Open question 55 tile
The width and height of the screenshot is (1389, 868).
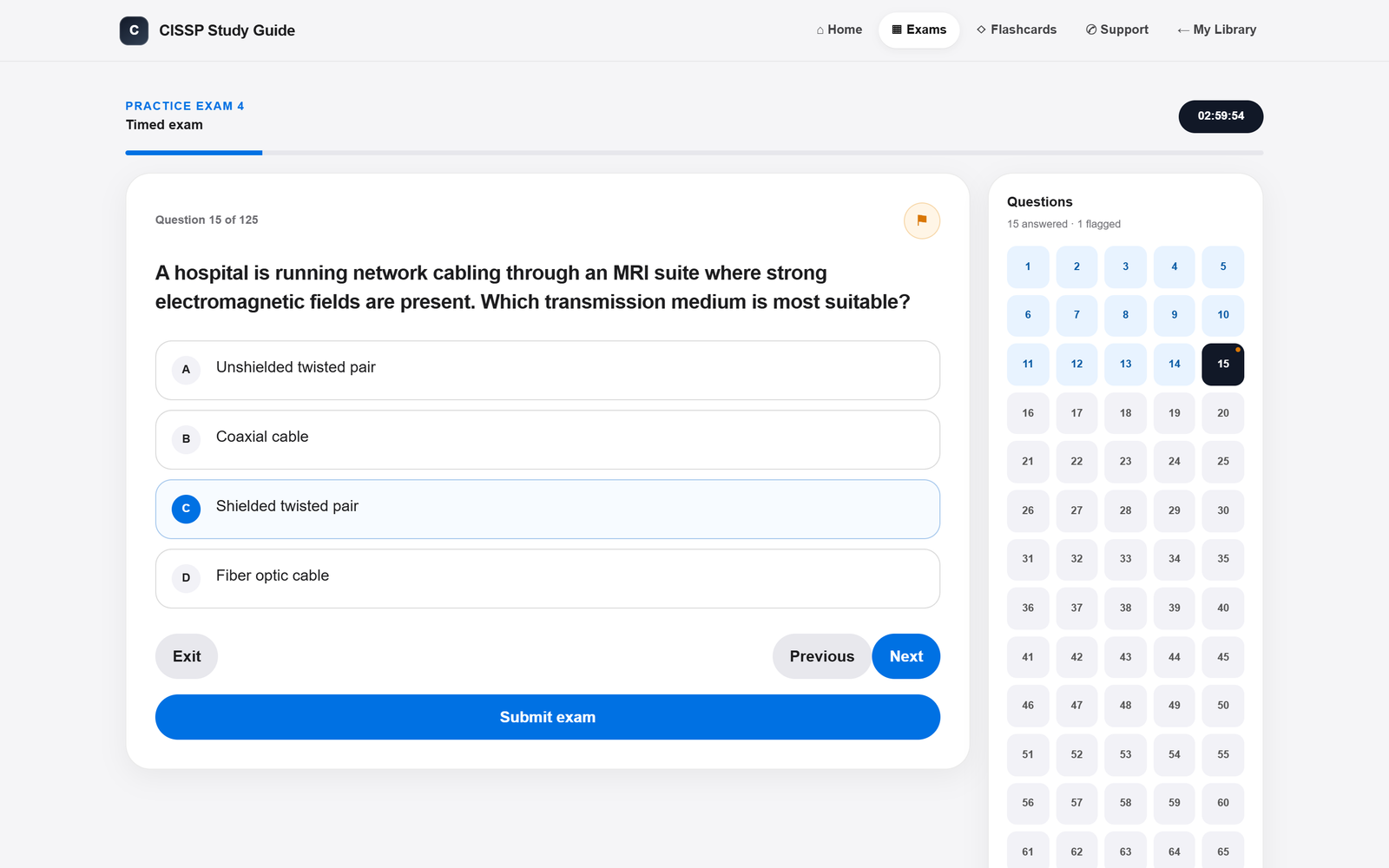tap(1223, 754)
